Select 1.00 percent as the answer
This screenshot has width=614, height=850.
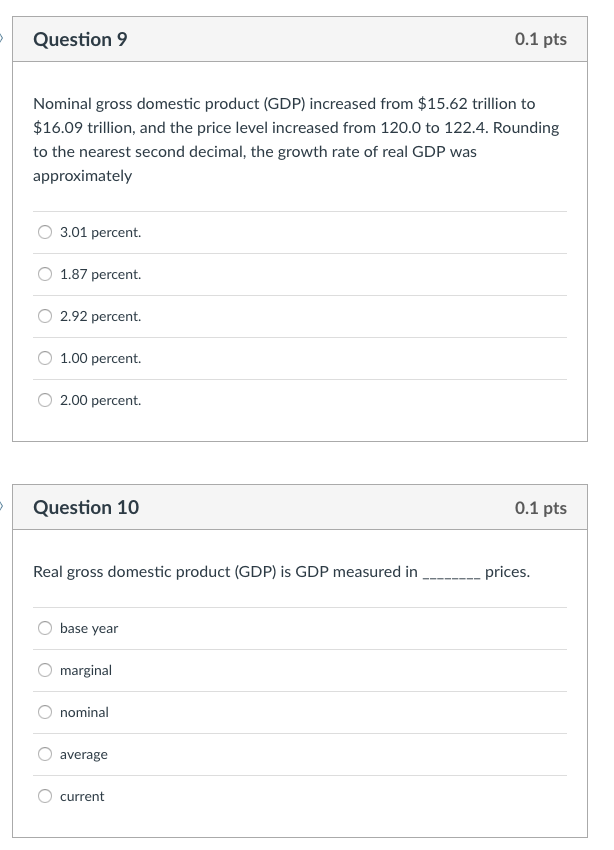click(x=45, y=358)
